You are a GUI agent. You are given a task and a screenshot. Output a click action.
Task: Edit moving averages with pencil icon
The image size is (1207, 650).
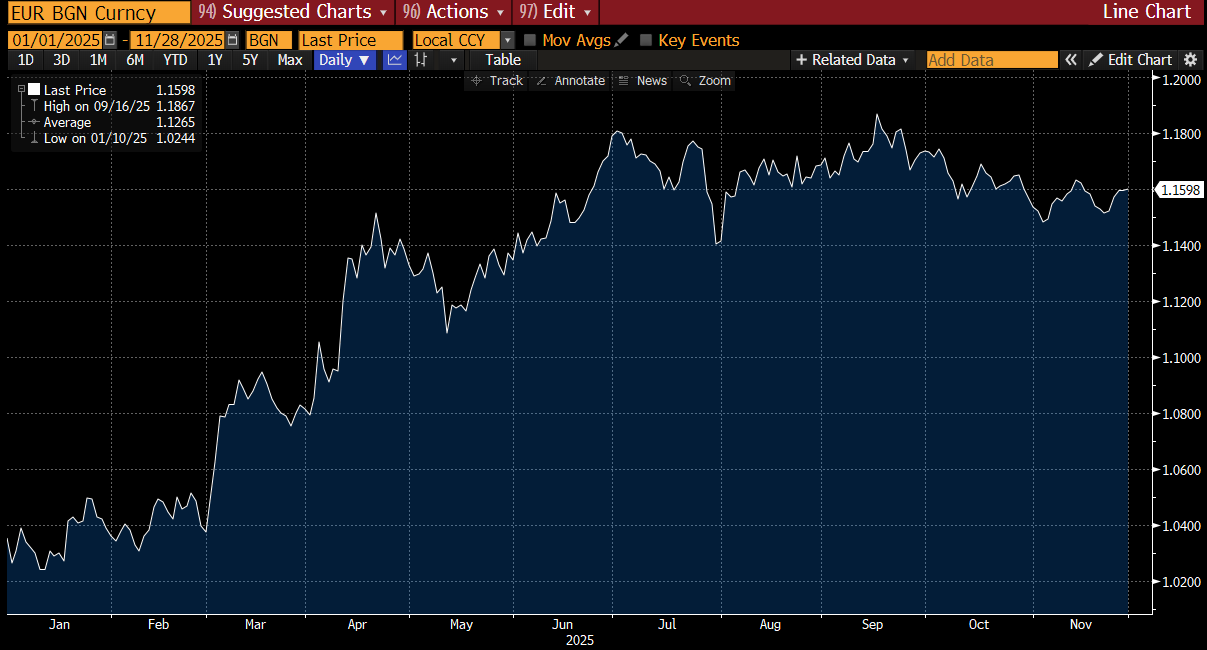click(x=622, y=40)
